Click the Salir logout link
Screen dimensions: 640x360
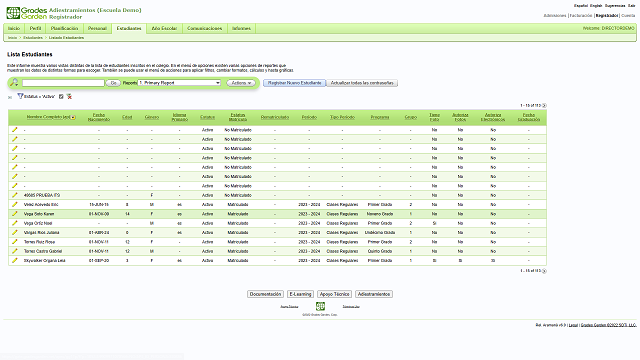click(x=631, y=6)
